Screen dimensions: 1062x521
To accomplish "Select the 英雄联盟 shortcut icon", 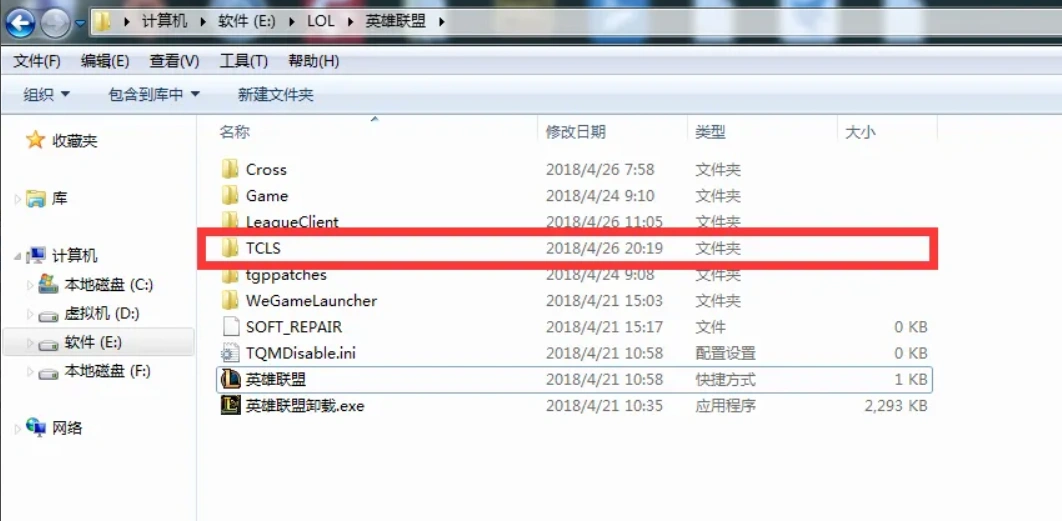I will point(231,379).
